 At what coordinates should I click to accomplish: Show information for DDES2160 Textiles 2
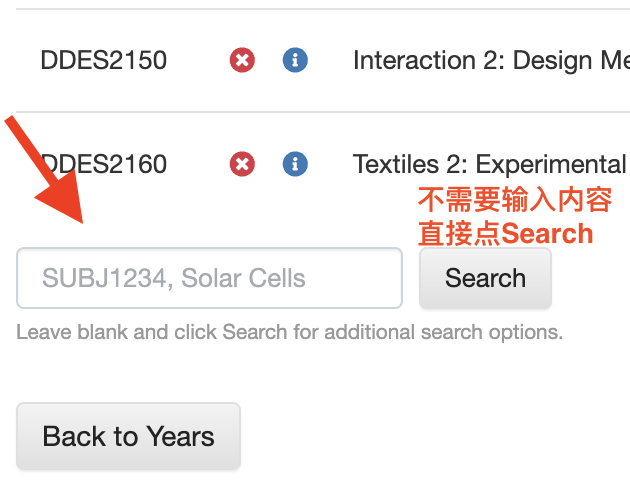click(295, 164)
